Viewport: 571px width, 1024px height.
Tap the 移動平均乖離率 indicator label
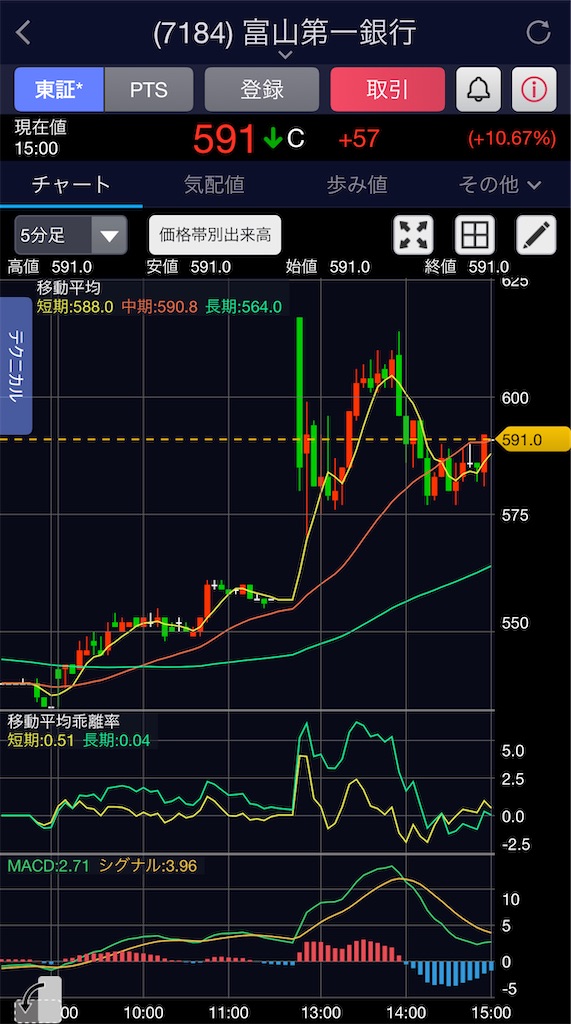pos(63,722)
